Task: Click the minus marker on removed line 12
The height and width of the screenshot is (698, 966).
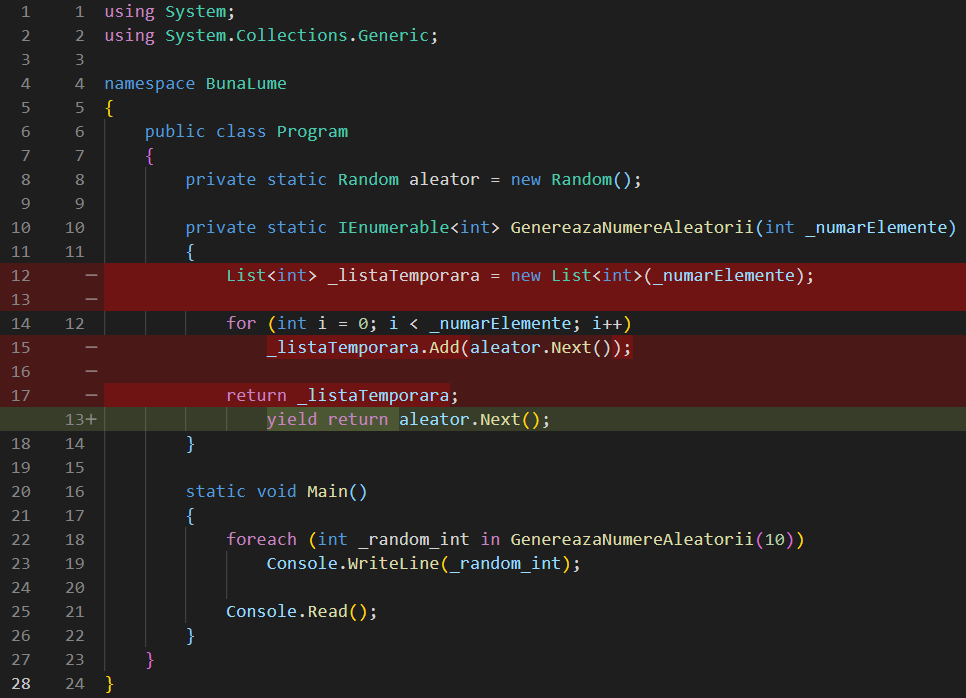Action: [91, 275]
